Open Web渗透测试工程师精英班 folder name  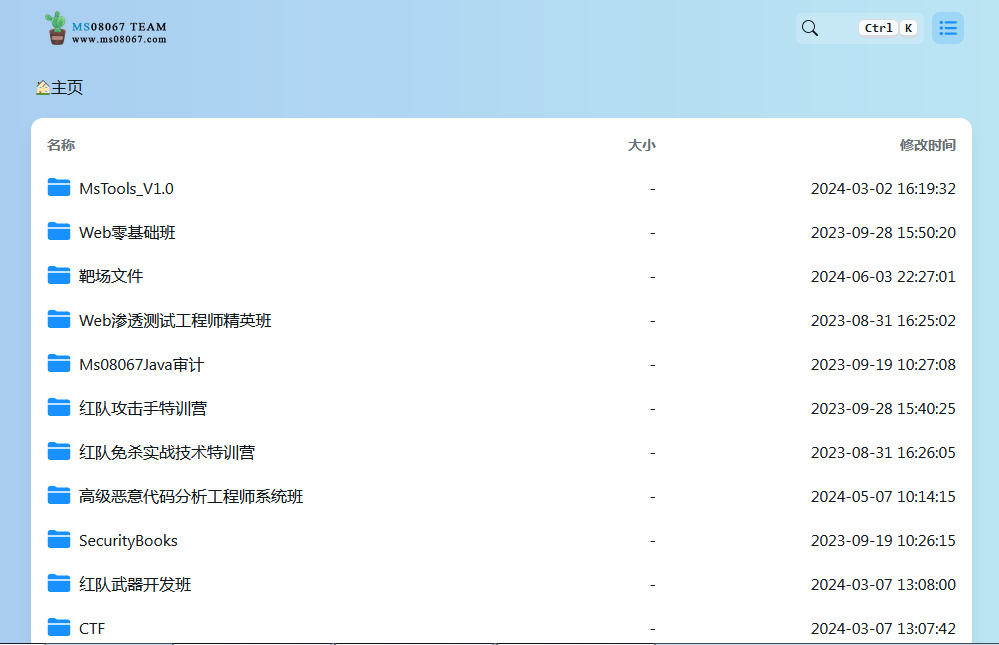click(175, 321)
